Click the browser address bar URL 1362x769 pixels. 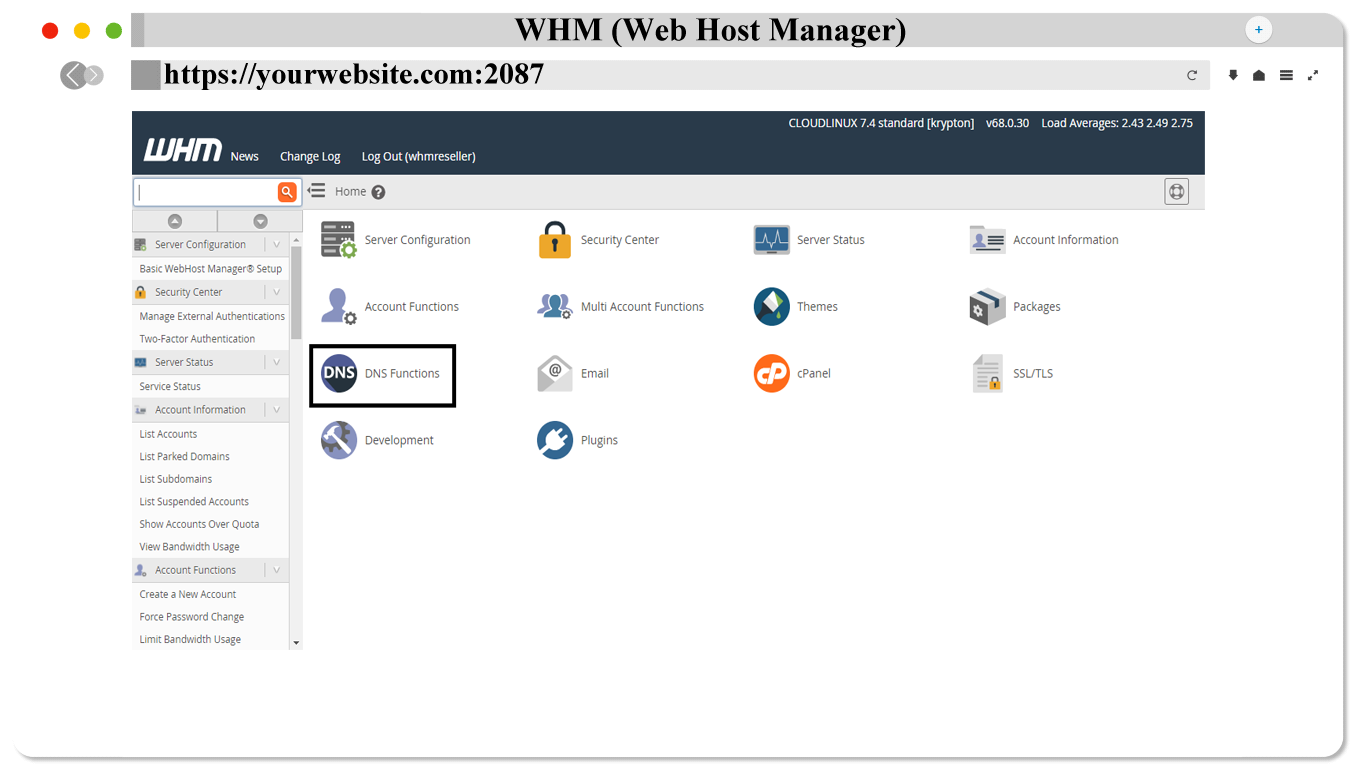pyautogui.click(x=354, y=74)
